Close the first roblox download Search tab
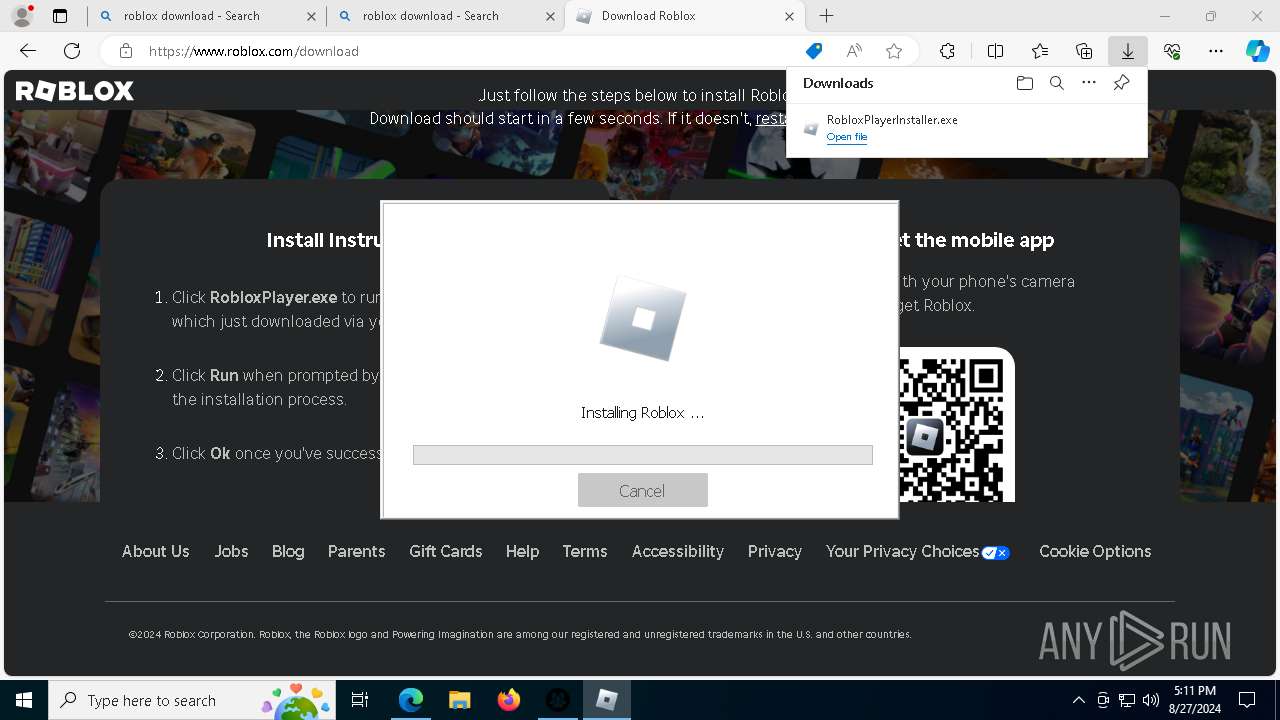This screenshot has width=1280, height=720. coord(311,16)
